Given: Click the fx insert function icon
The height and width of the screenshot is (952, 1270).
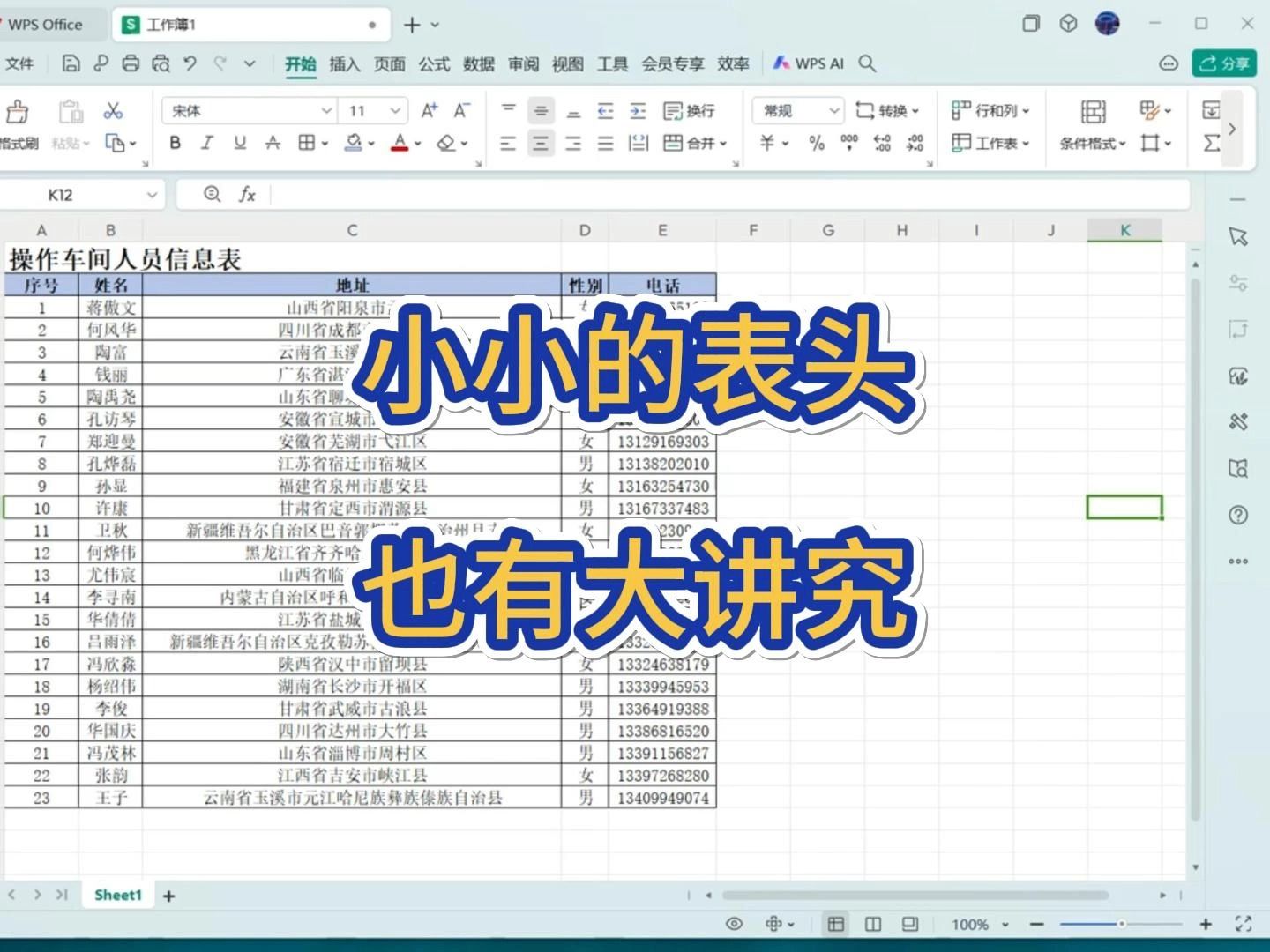Looking at the screenshot, I should coord(247,194).
